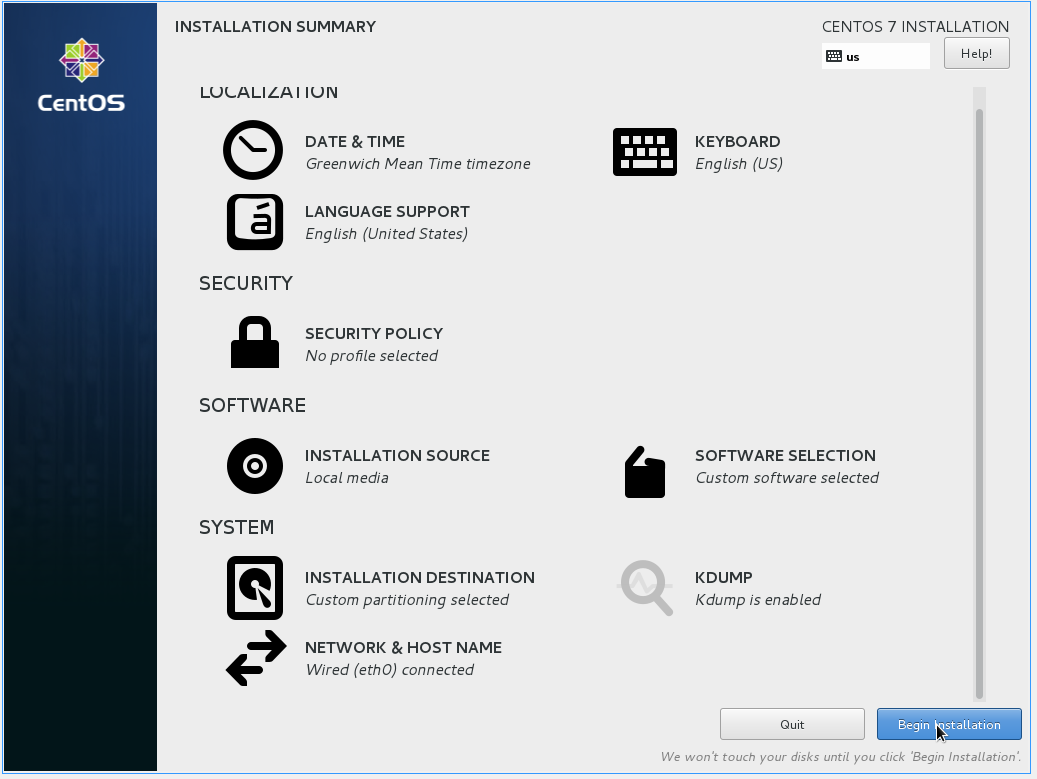
Task: Click the Security Policy padlock icon
Action: point(254,343)
